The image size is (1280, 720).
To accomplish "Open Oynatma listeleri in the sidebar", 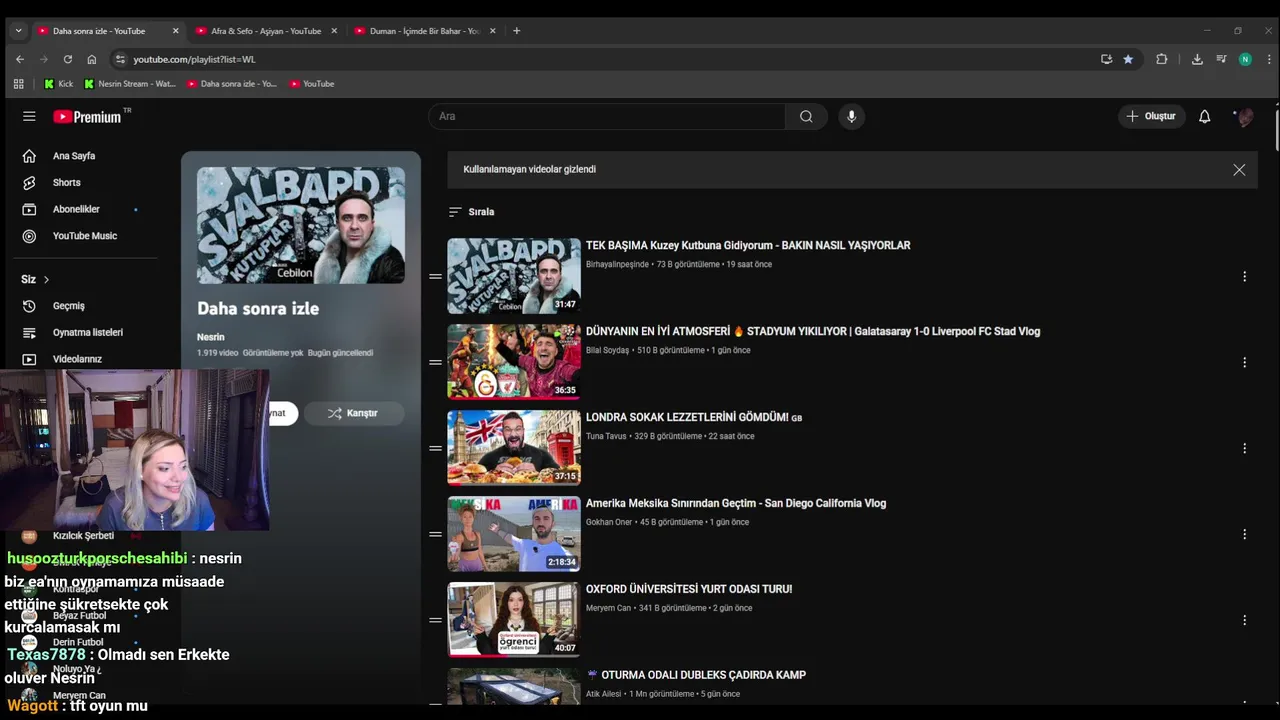I will 88,332.
